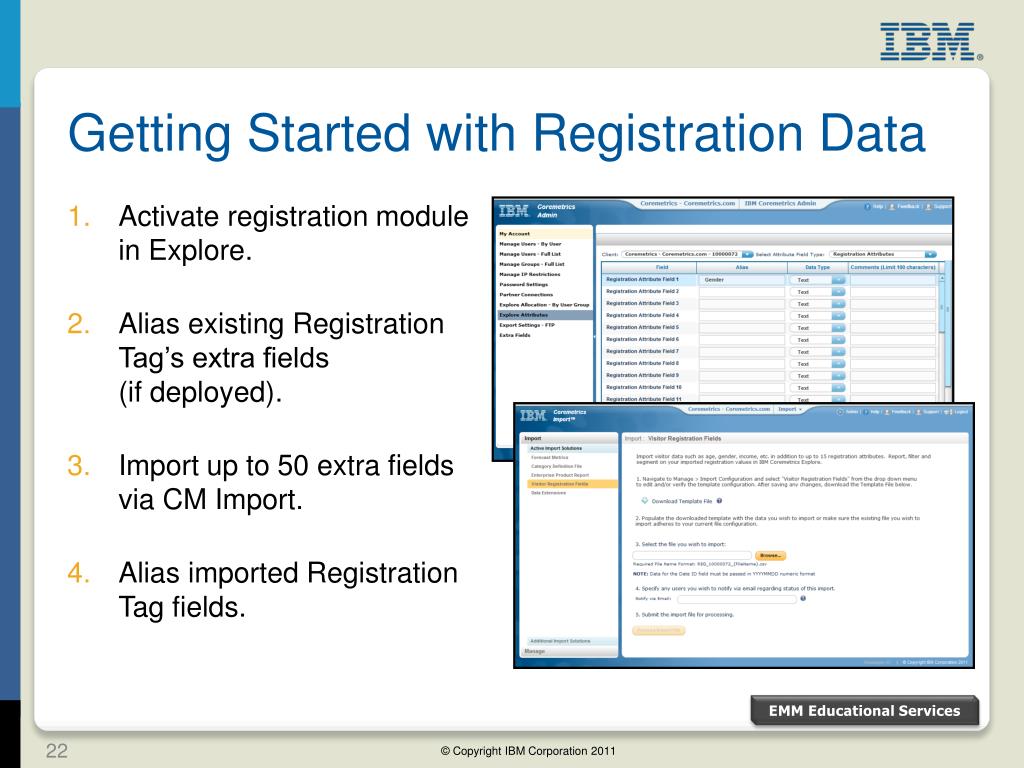Click the Feedback link in Admin header
The height and width of the screenshot is (768, 1024).
[908, 206]
